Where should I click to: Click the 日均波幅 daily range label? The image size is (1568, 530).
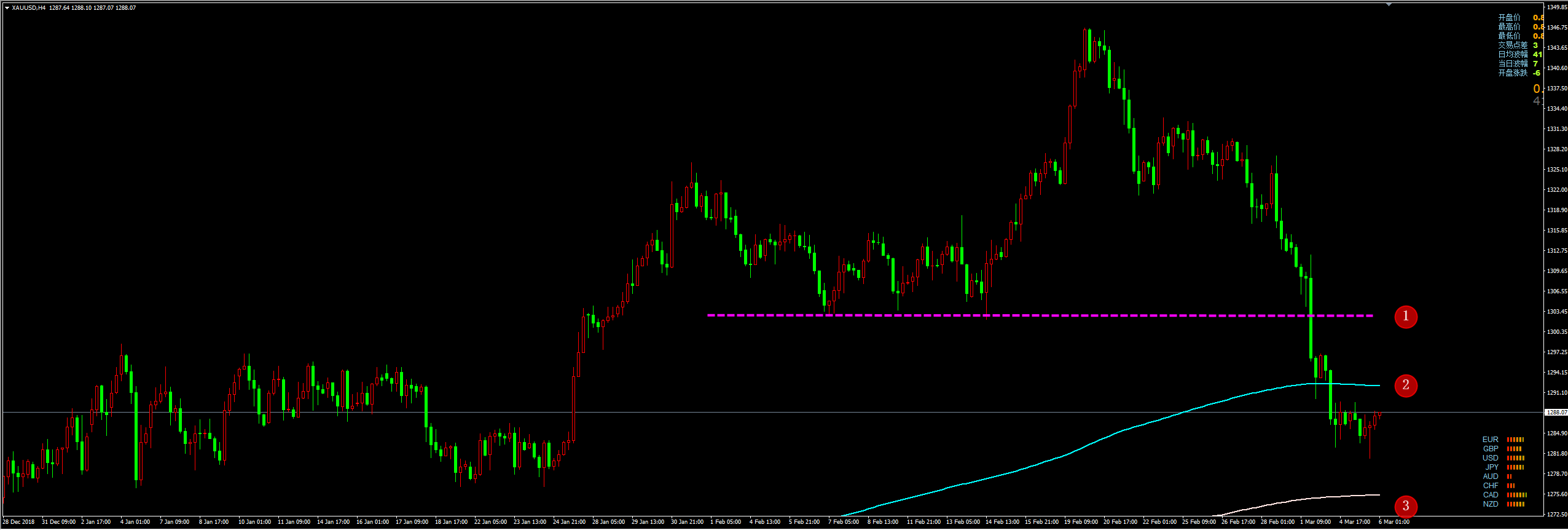(x=1512, y=55)
